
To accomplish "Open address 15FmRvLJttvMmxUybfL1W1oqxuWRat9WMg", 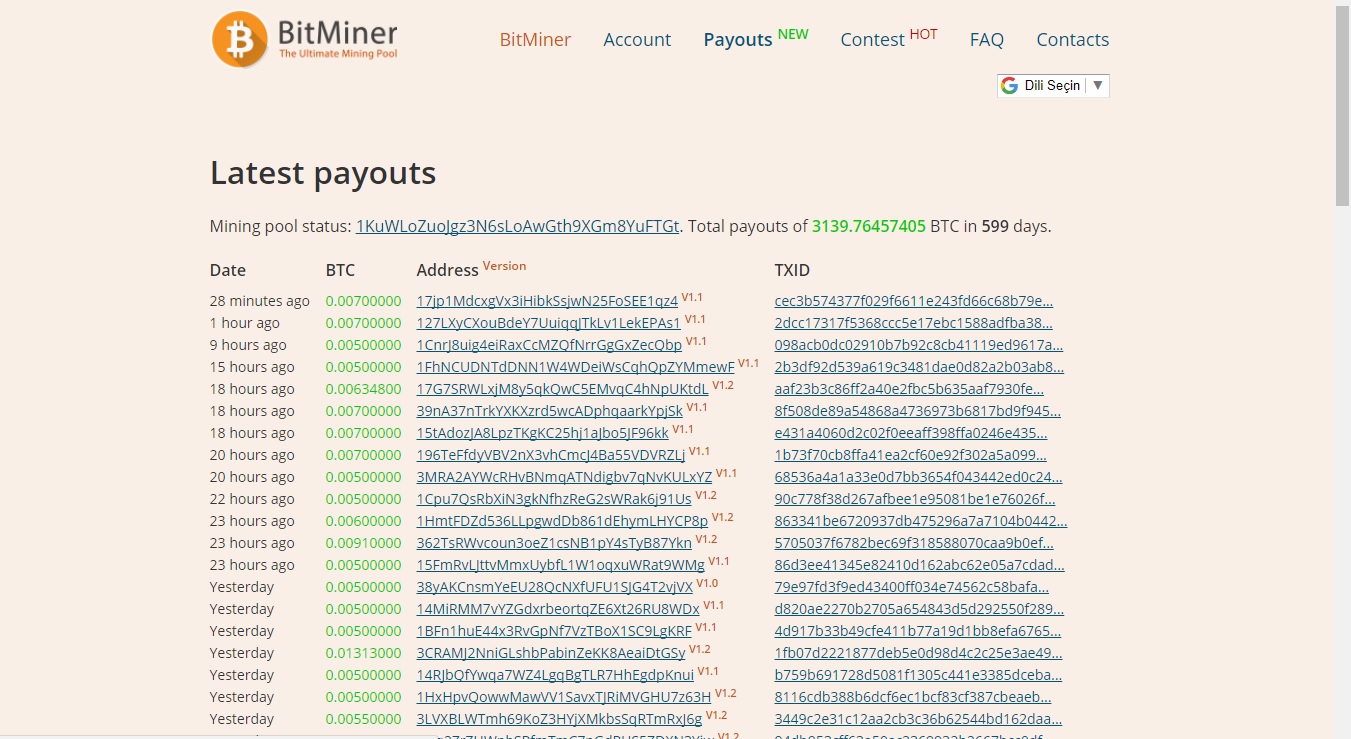I will coord(560,565).
